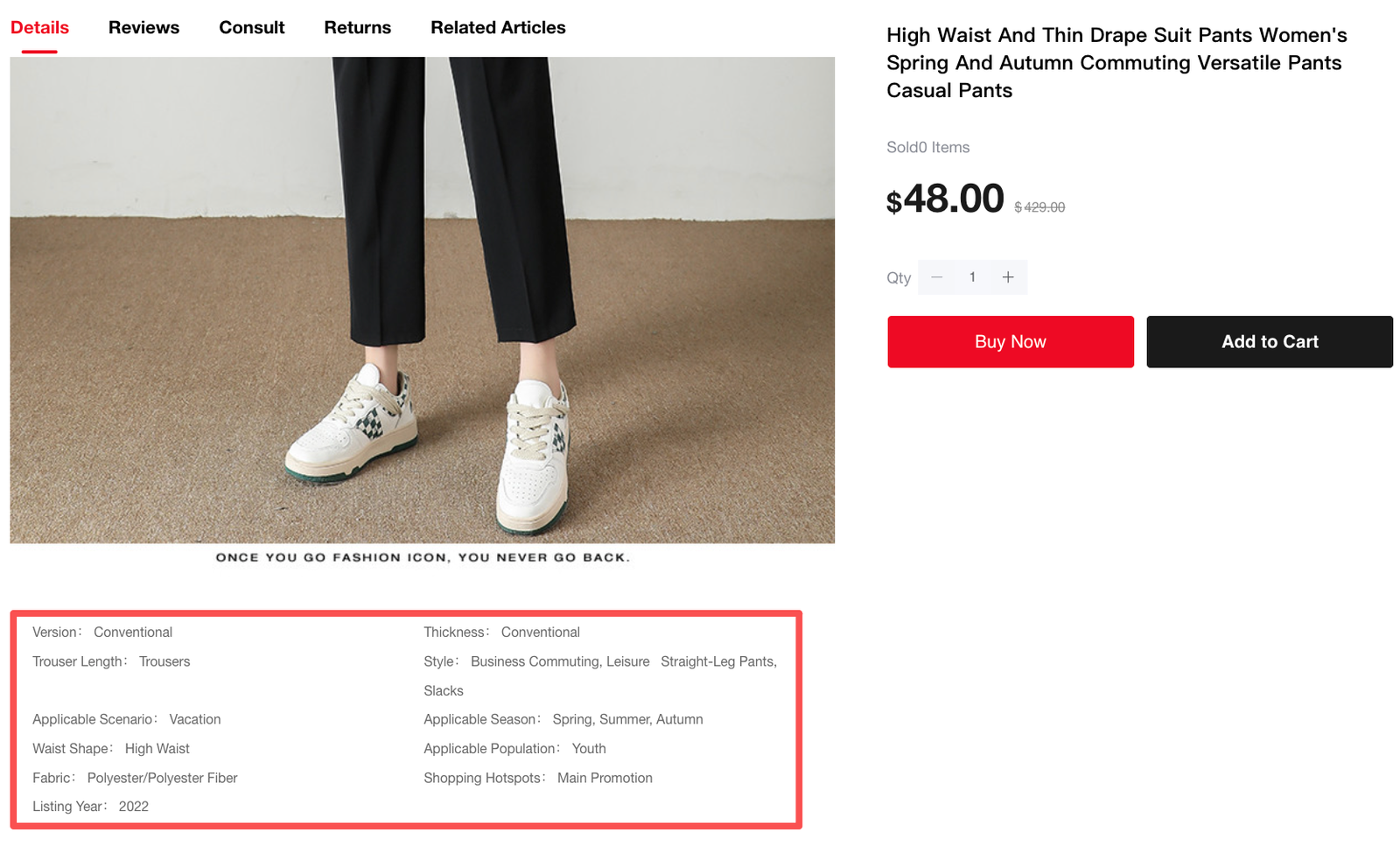Decrease quantity with the minus icon
The image size is (1400, 853).
936,277
